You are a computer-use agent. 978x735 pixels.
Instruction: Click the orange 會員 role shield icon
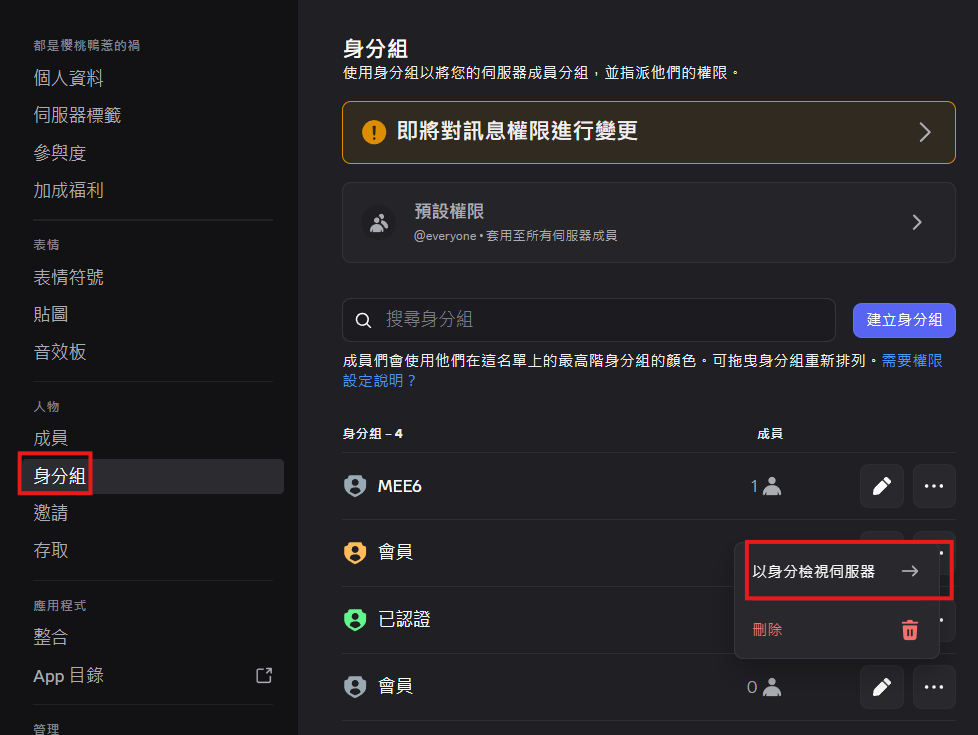coord(355,552)
